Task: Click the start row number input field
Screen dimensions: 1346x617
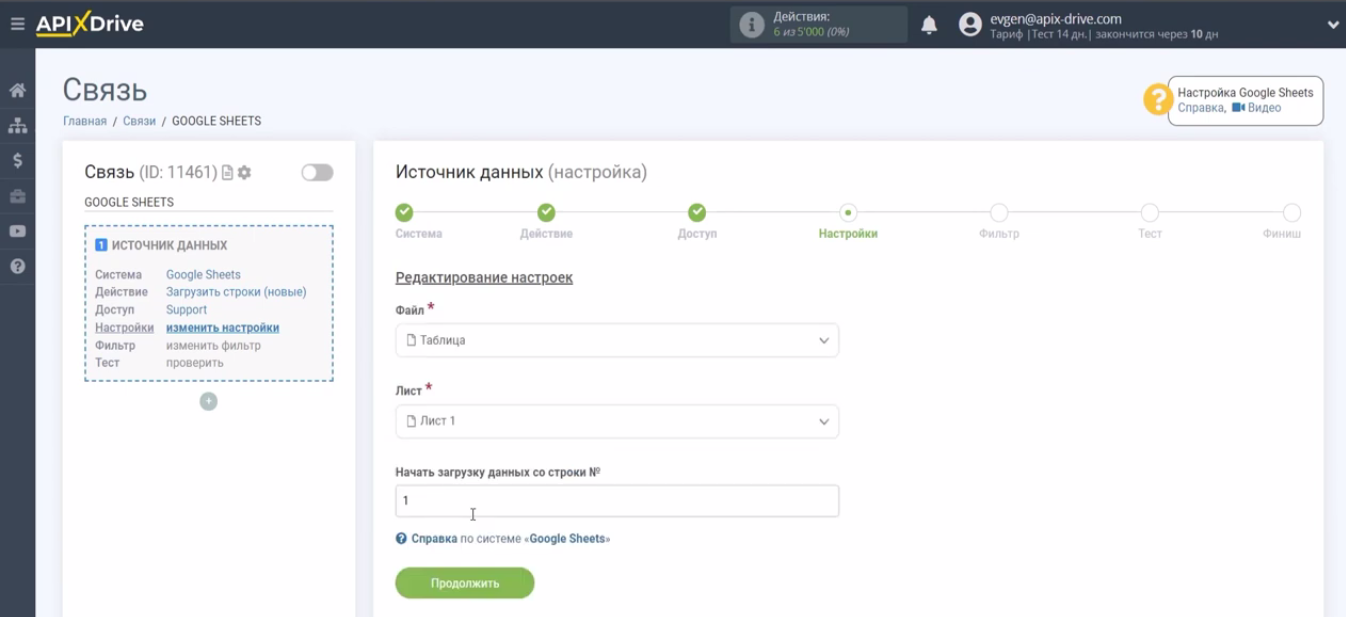Action: tap(617, 500)
